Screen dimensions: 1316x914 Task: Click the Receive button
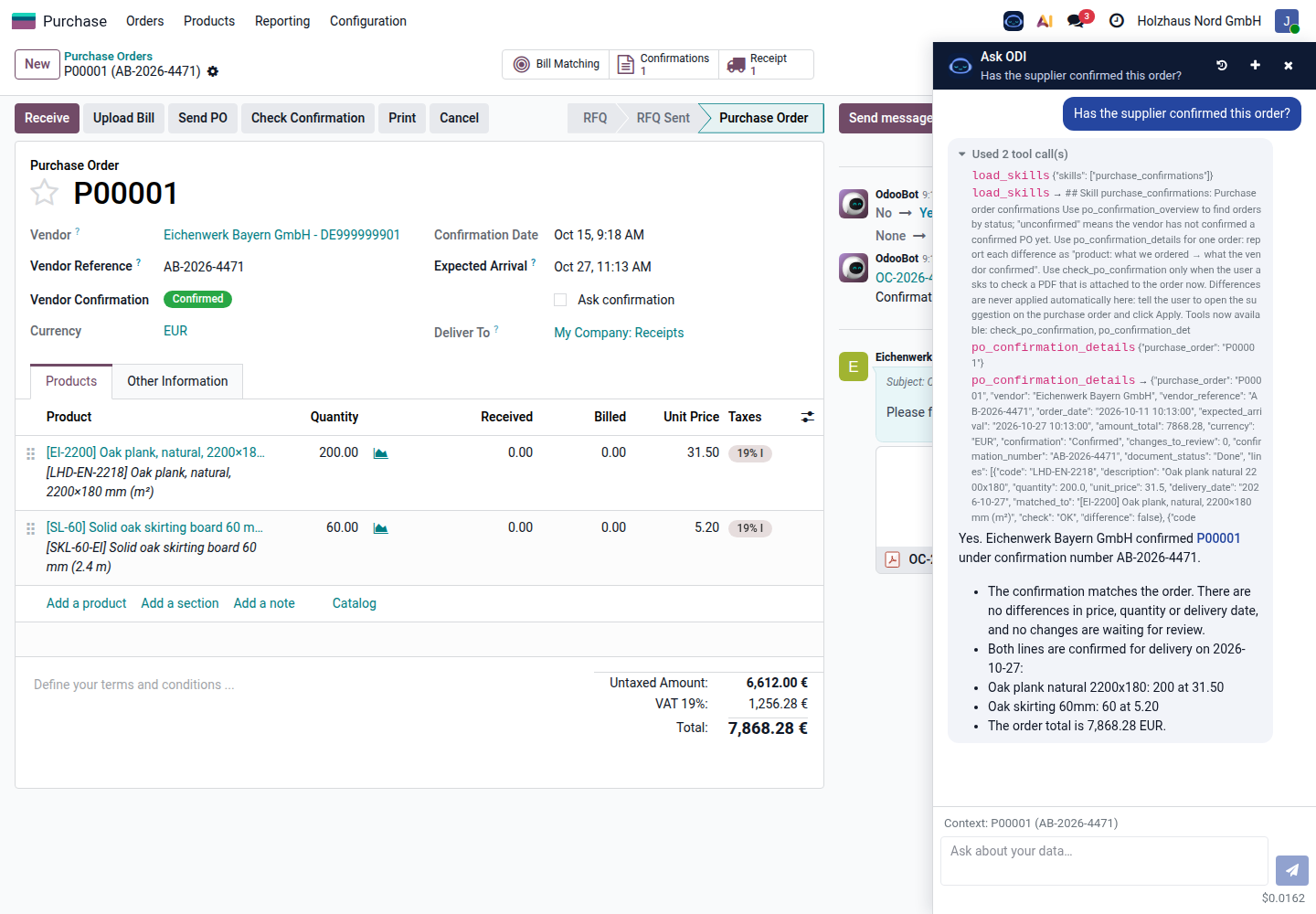coord(47,118)
